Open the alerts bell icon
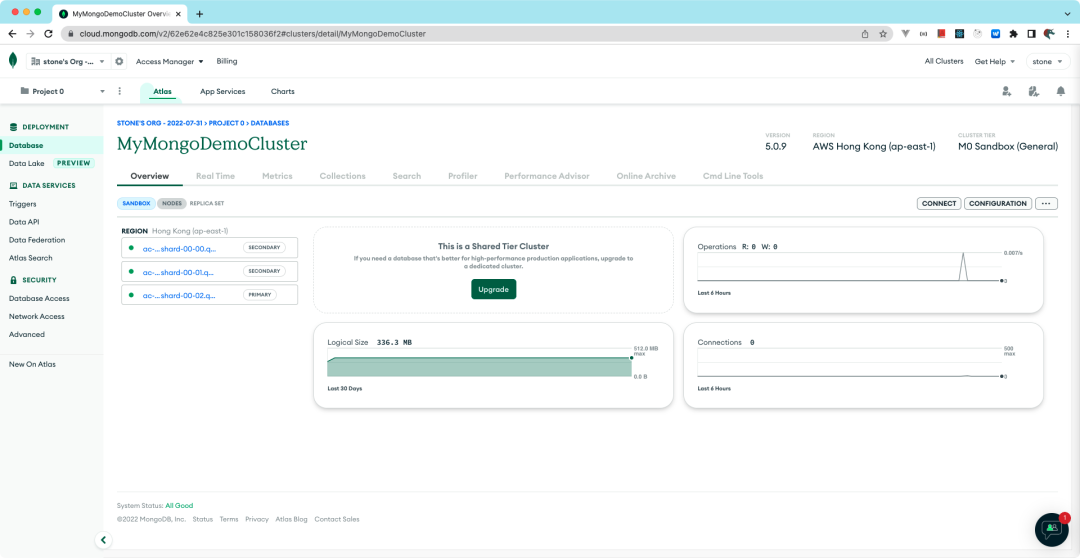The image size is (1080, 558). click(1061, 91)
